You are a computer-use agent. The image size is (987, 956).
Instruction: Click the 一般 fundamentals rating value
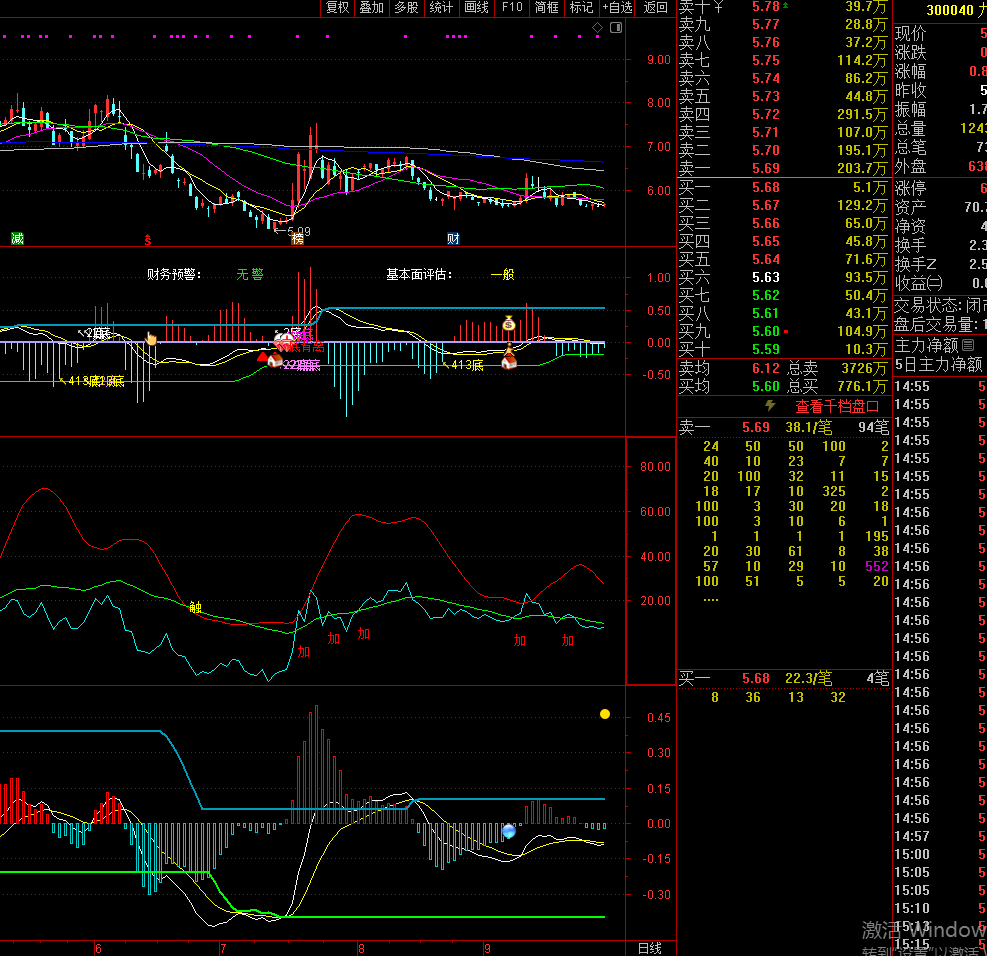pyautogui.click(x=502, y=274)
